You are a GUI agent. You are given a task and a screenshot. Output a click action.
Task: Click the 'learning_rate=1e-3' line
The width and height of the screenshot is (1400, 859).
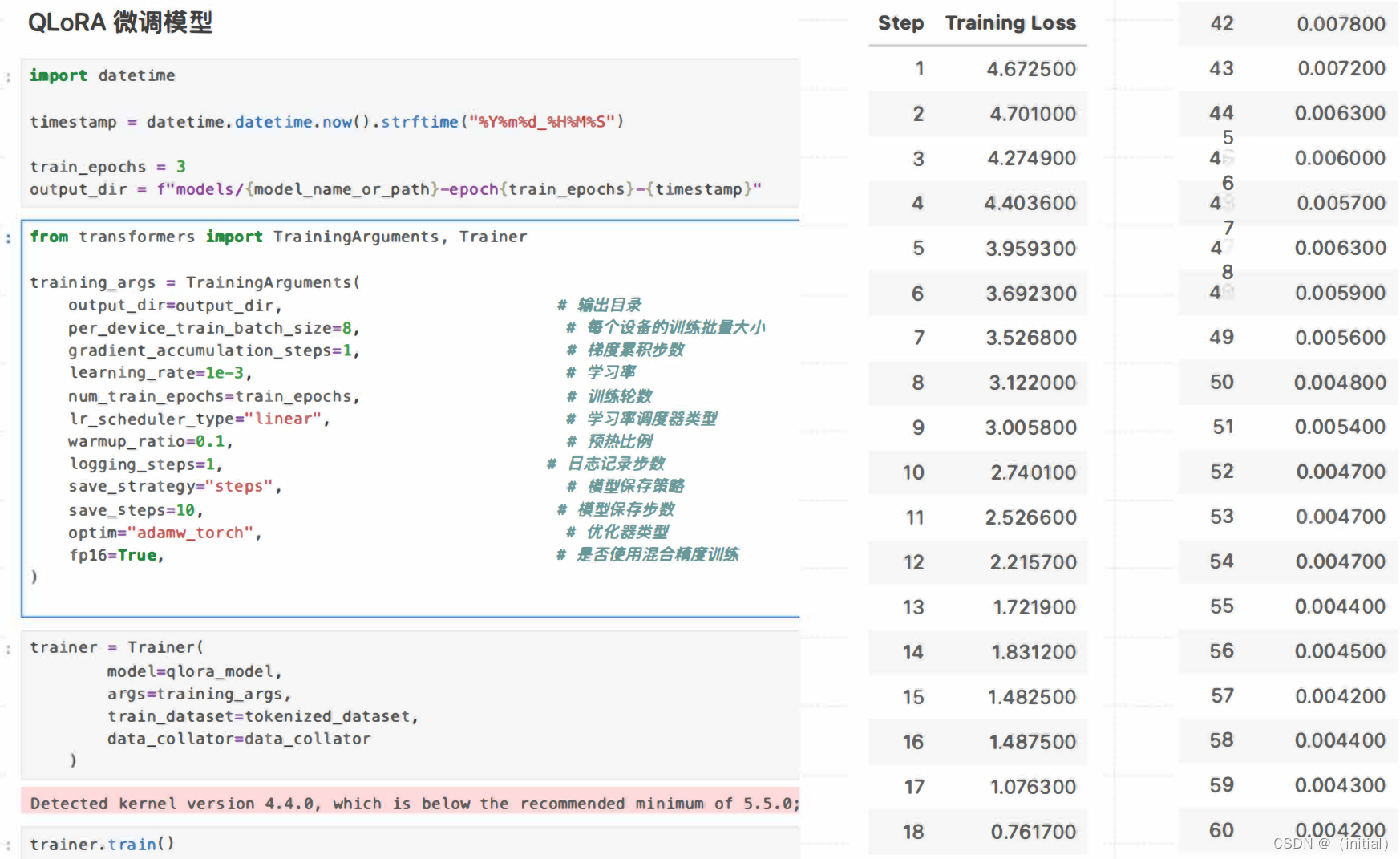[x=160, y=373]
